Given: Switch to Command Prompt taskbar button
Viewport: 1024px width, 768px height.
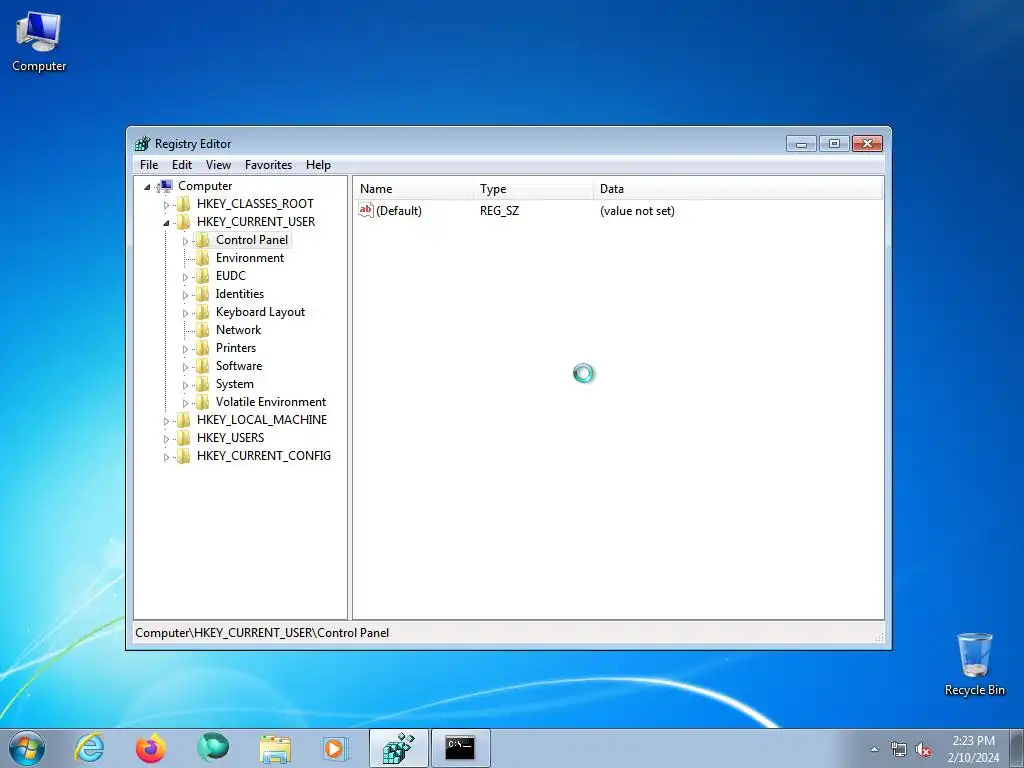Looking at the screenshot, I should coord(460,748).
